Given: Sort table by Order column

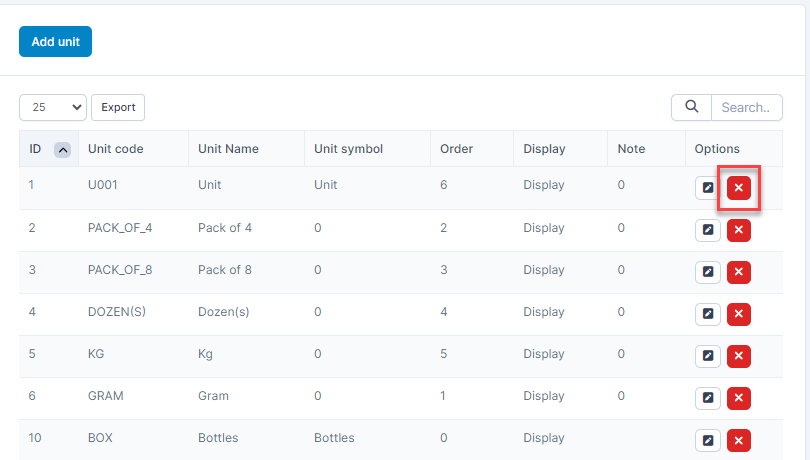Looking at the screenshot, I should point(456,149).
